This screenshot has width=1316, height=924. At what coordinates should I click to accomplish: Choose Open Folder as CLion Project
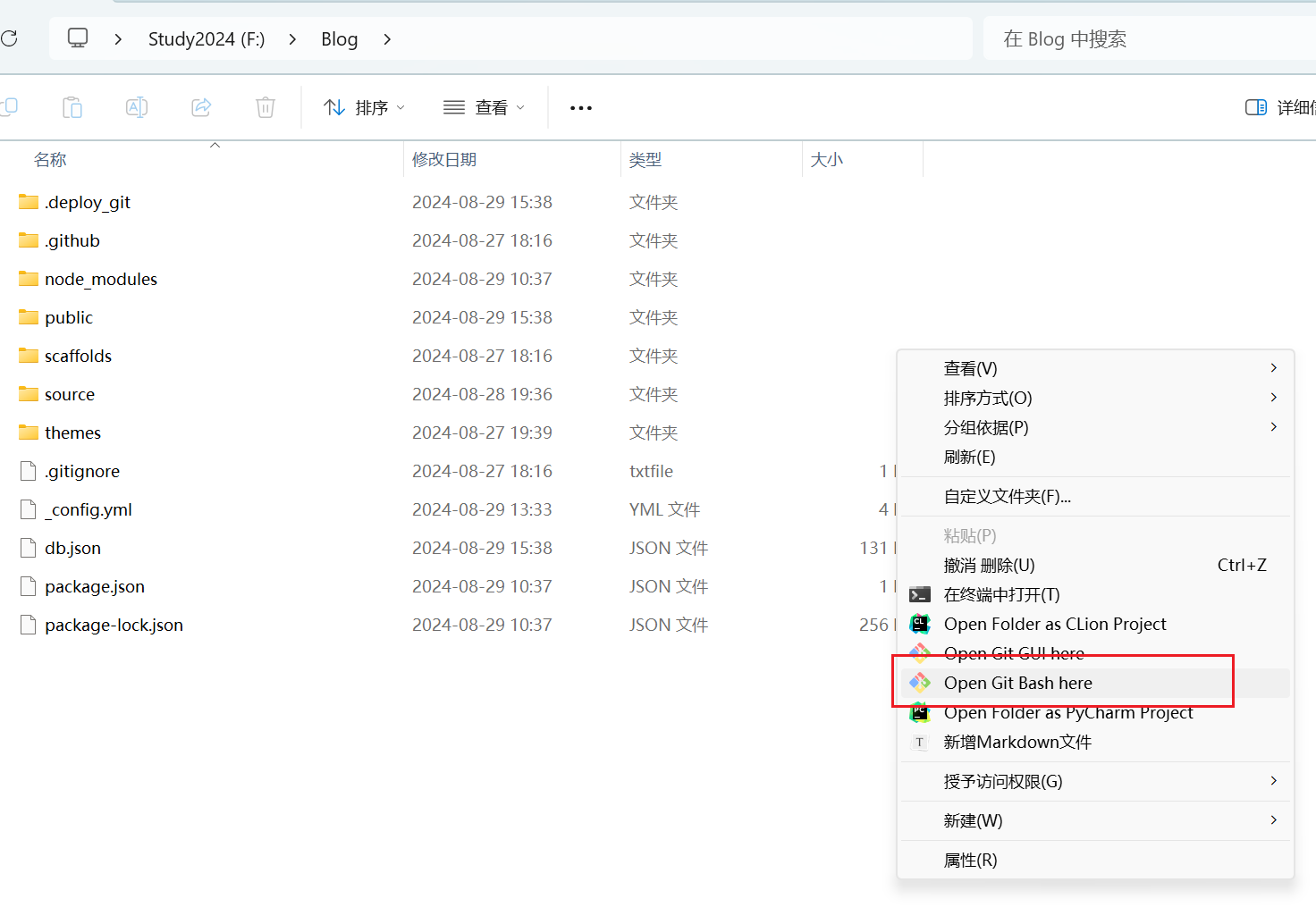coord(1095,624)
